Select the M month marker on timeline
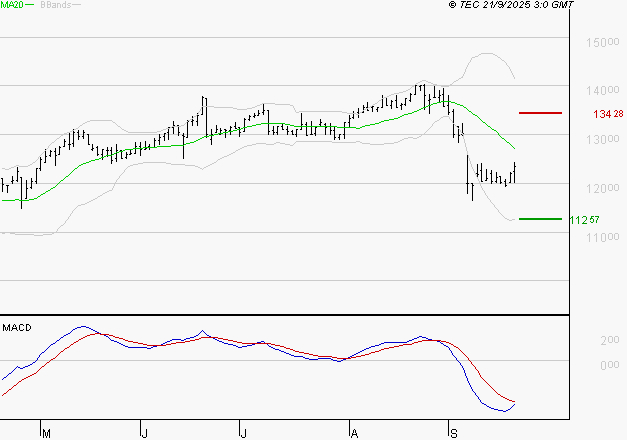Screen dimensions: 627x440 pyautogui.click(x=45, y=432)
